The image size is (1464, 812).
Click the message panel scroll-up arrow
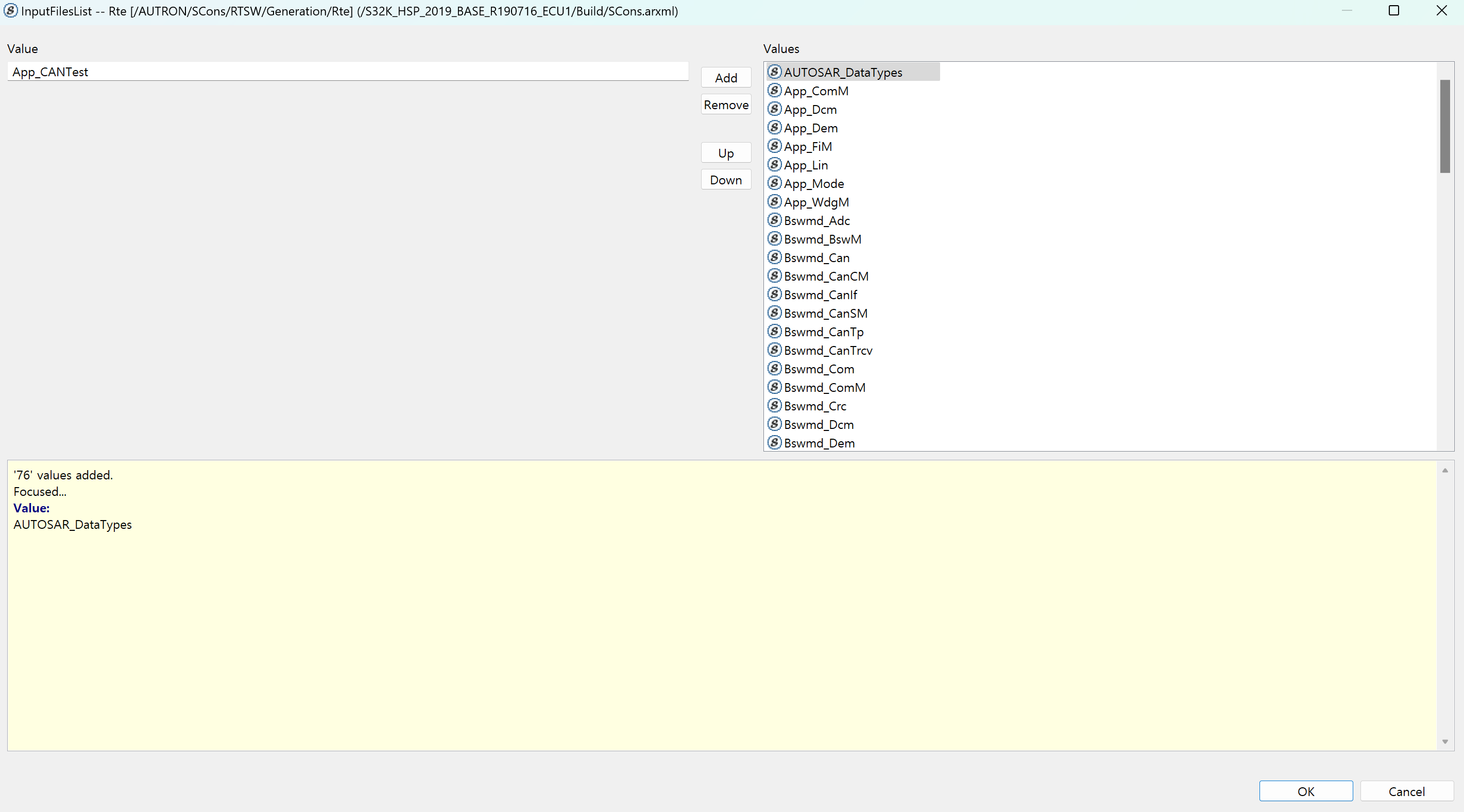(1444, 471)
